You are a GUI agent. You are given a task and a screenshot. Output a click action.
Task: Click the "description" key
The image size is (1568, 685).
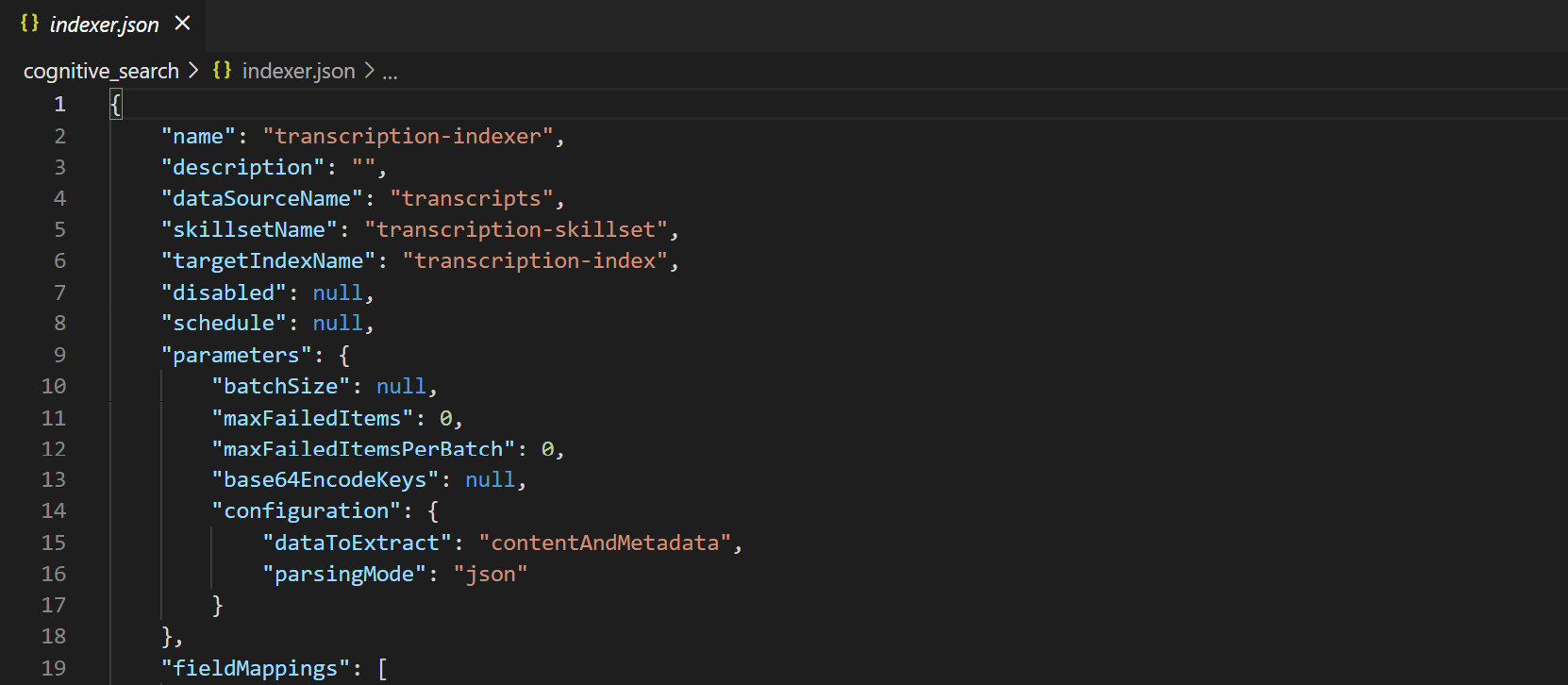point(242,167)
